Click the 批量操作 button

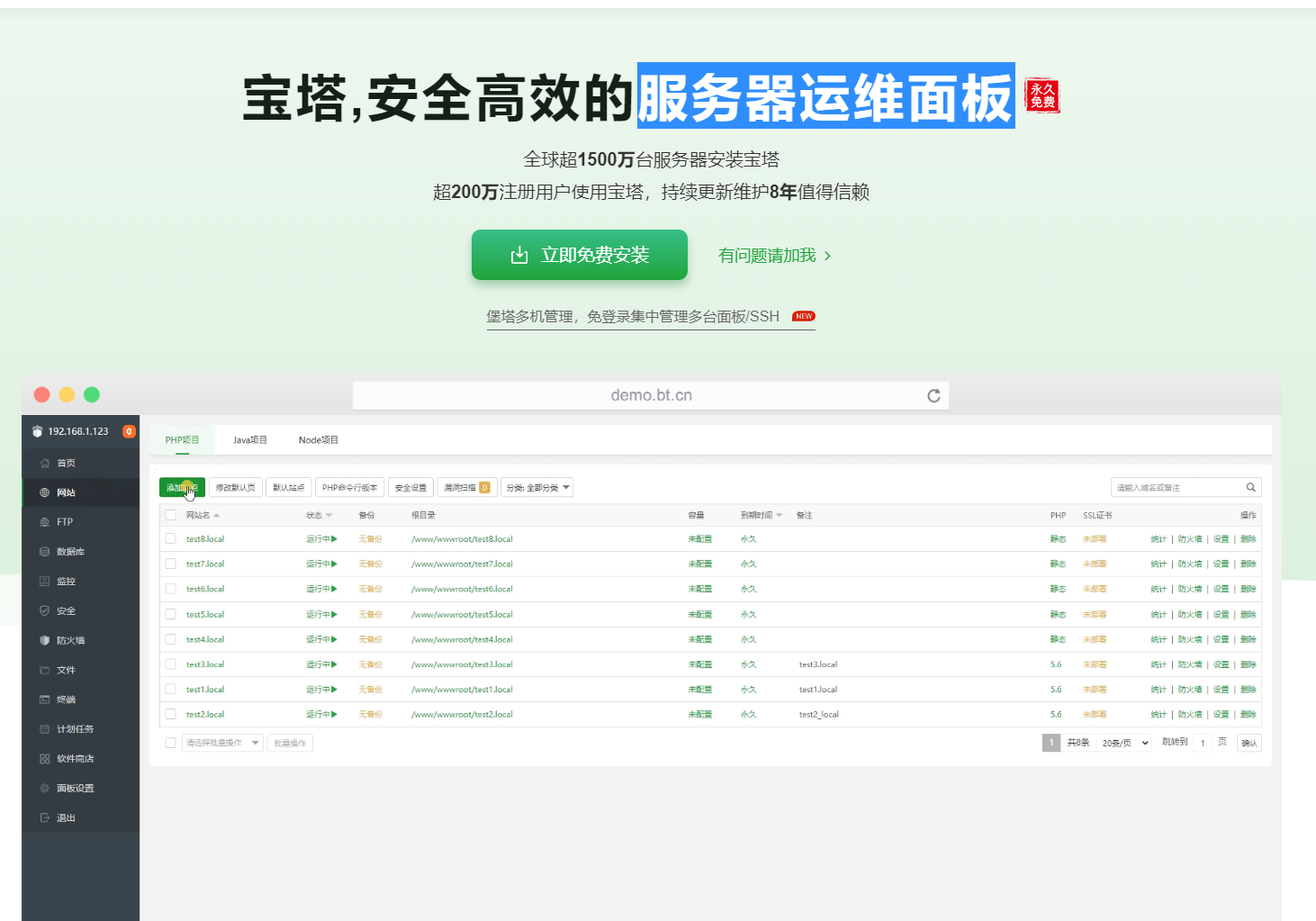tap(290, 743)
